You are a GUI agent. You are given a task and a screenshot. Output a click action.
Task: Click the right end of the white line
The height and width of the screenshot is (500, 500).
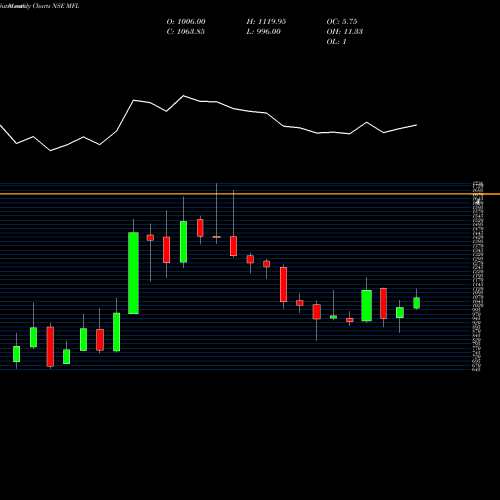pos(416,125)
